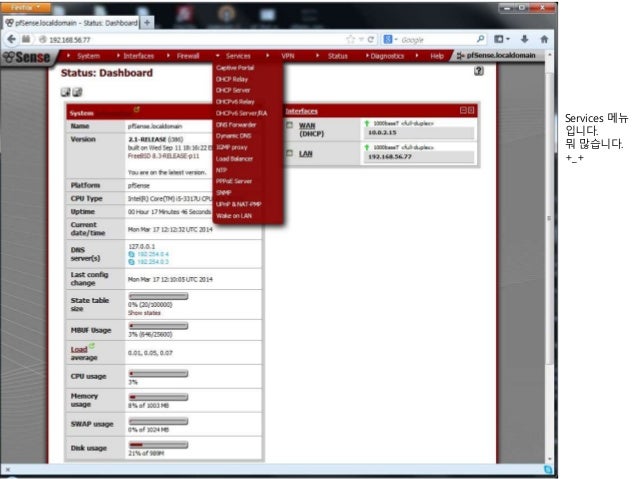
Task: Open the bookmarks menu button in toolbar
Action: point(502,39)
